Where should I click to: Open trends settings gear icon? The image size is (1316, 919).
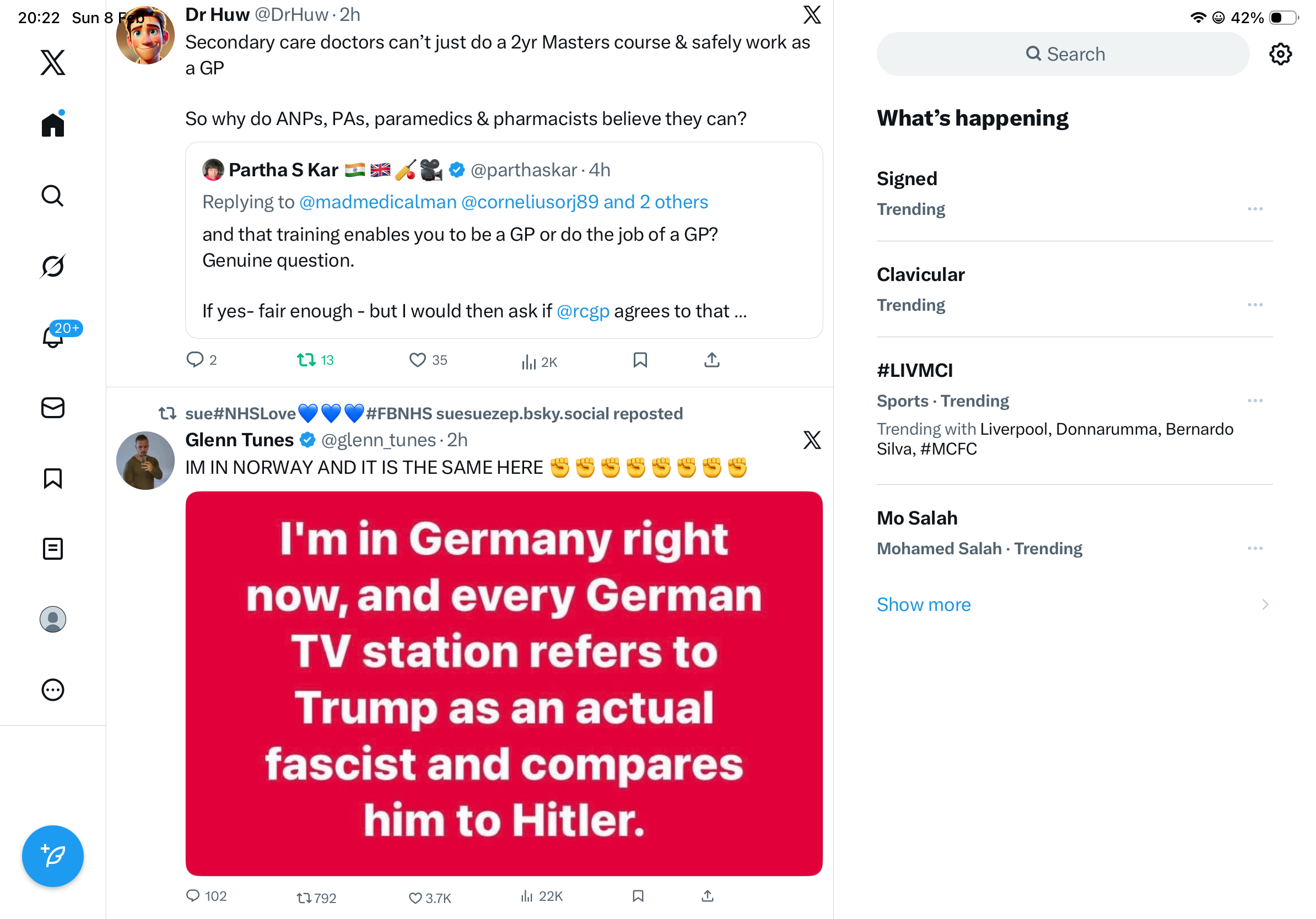tap(1280, 54)
